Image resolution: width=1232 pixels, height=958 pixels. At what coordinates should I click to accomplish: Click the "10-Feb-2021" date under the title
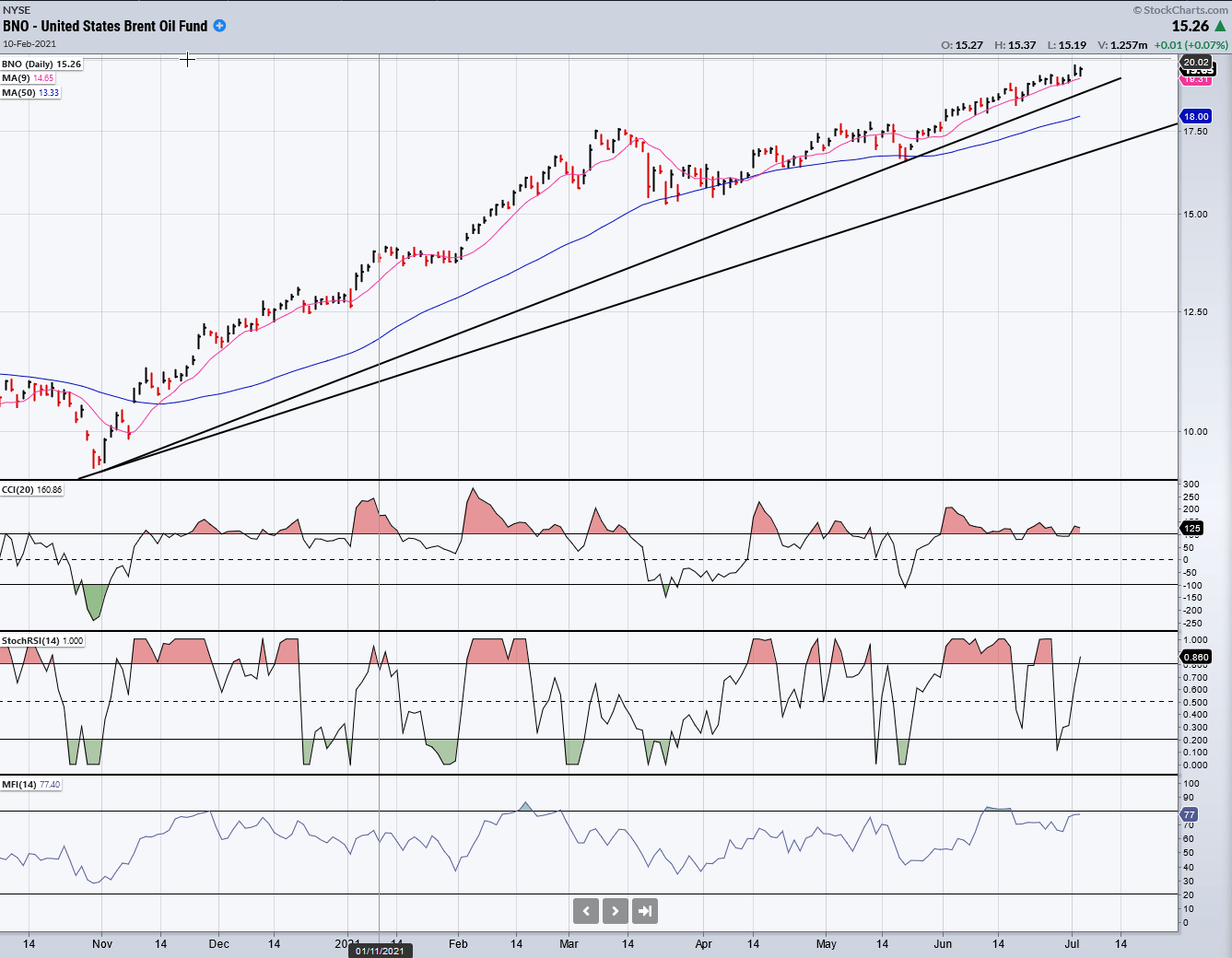[x=29, y=43]
